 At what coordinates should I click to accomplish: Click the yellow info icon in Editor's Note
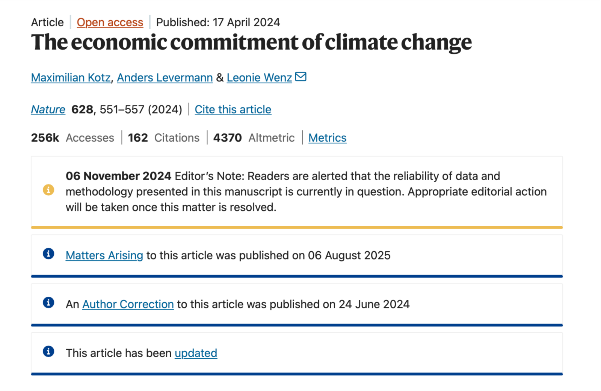tap(48, 190)
